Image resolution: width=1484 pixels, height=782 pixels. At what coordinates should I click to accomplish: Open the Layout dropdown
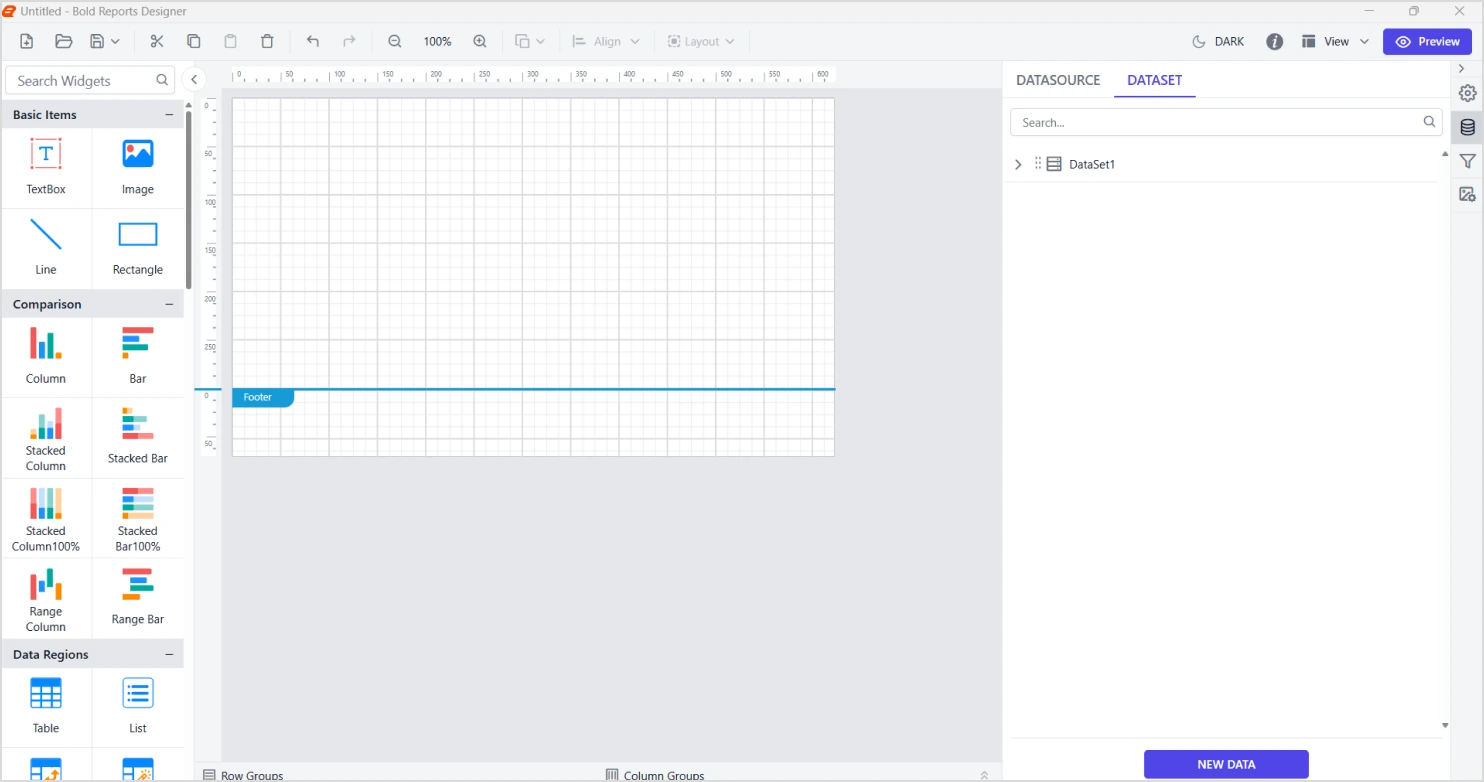(x=701, y=41)
